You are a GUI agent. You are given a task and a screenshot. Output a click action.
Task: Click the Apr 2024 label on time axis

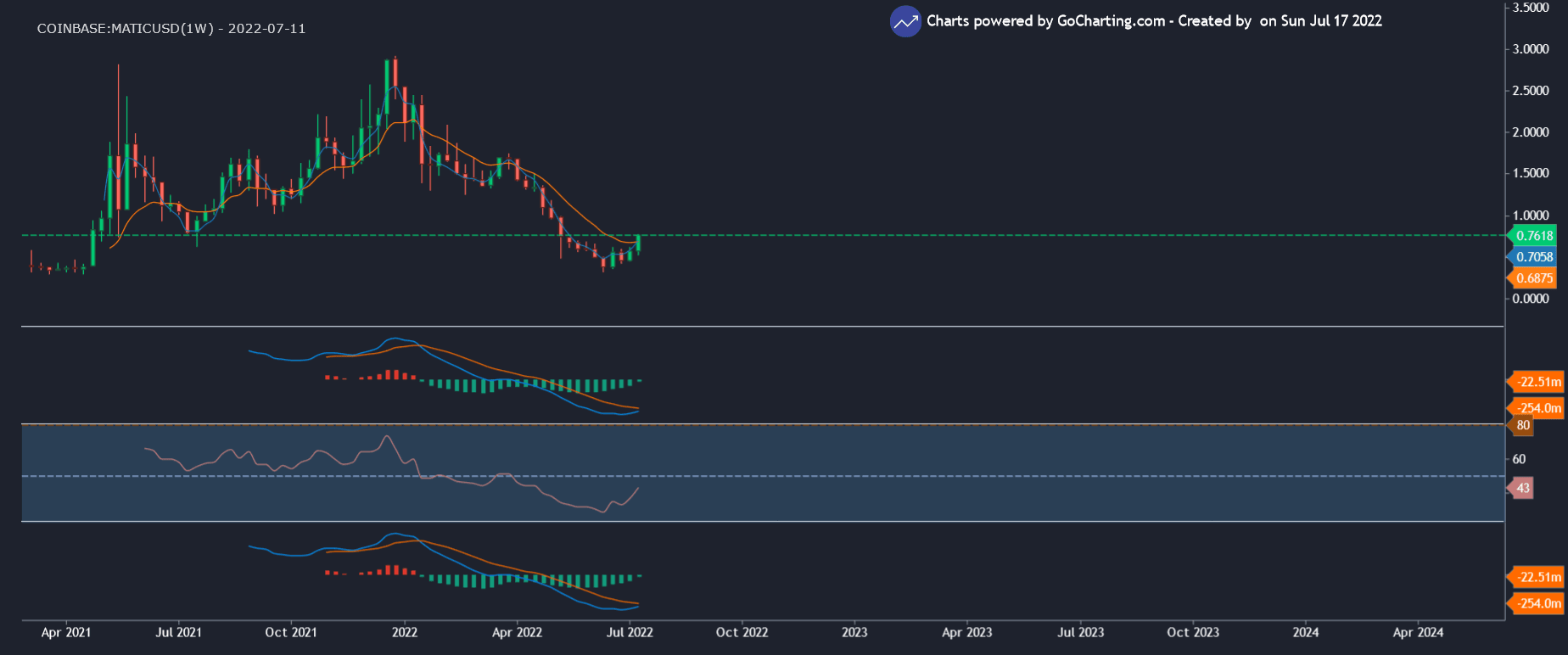pos(1418,632)
